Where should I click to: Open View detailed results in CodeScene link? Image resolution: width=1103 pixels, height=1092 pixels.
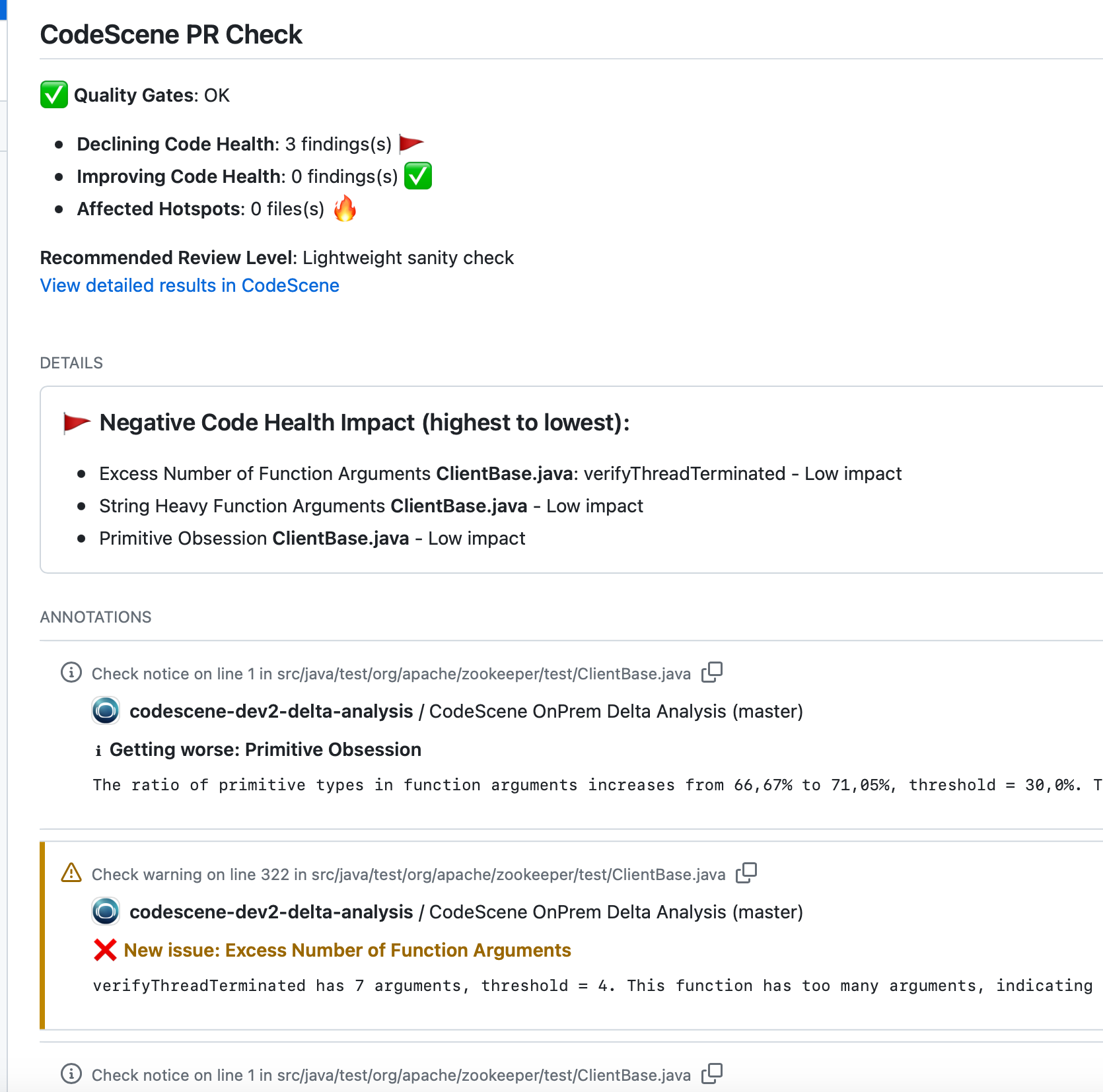190,285
